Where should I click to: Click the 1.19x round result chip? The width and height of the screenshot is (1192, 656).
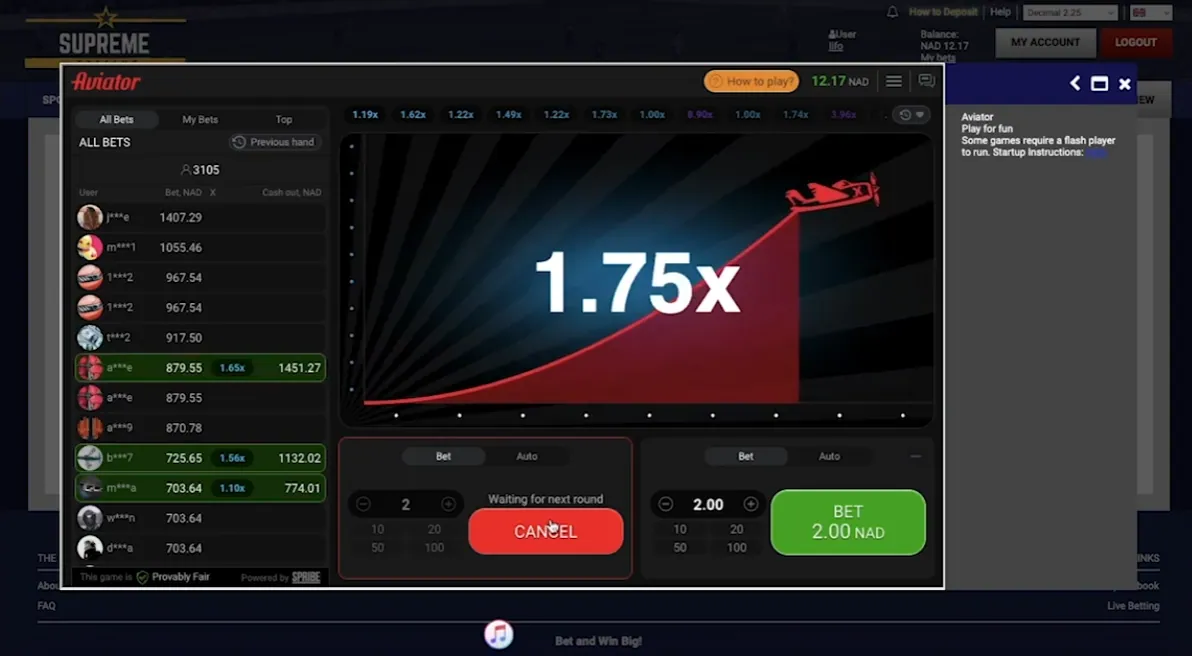(365, 115)
